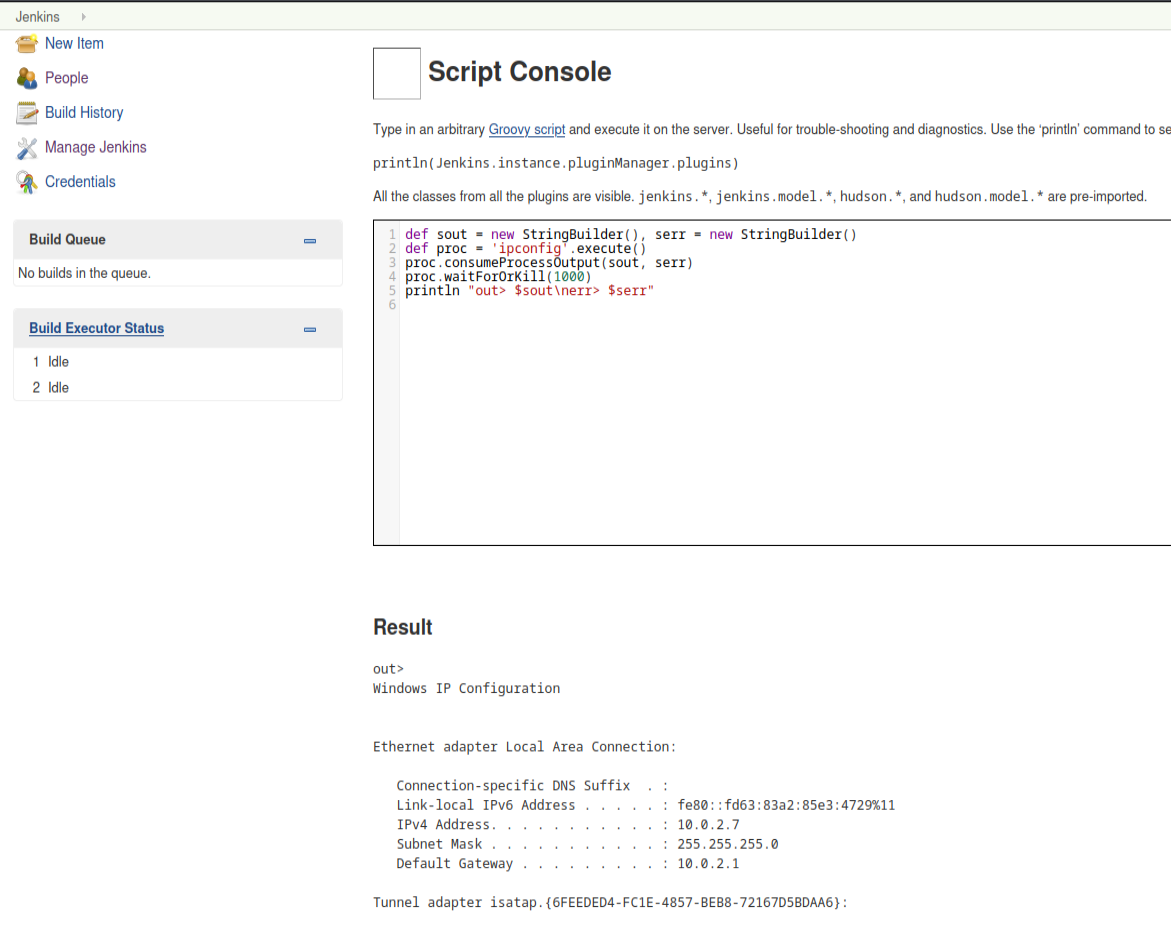
Task: Click line 2 containing 'ipconfig' in editor
Action: click(525, 249)
